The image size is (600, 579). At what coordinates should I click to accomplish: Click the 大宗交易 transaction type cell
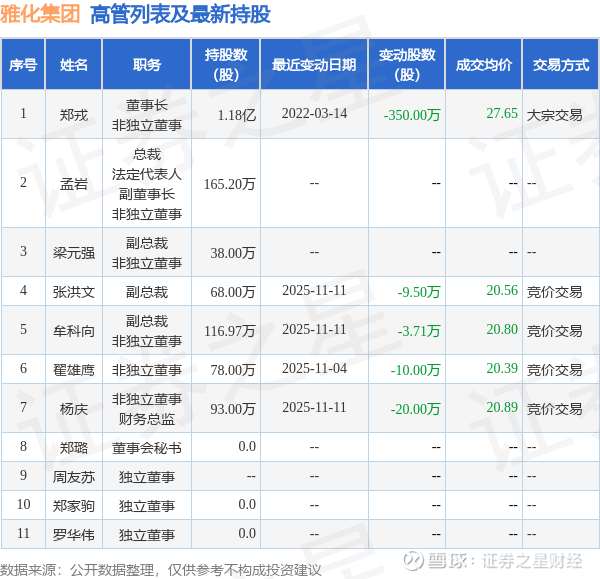click(x=554, y=114)
